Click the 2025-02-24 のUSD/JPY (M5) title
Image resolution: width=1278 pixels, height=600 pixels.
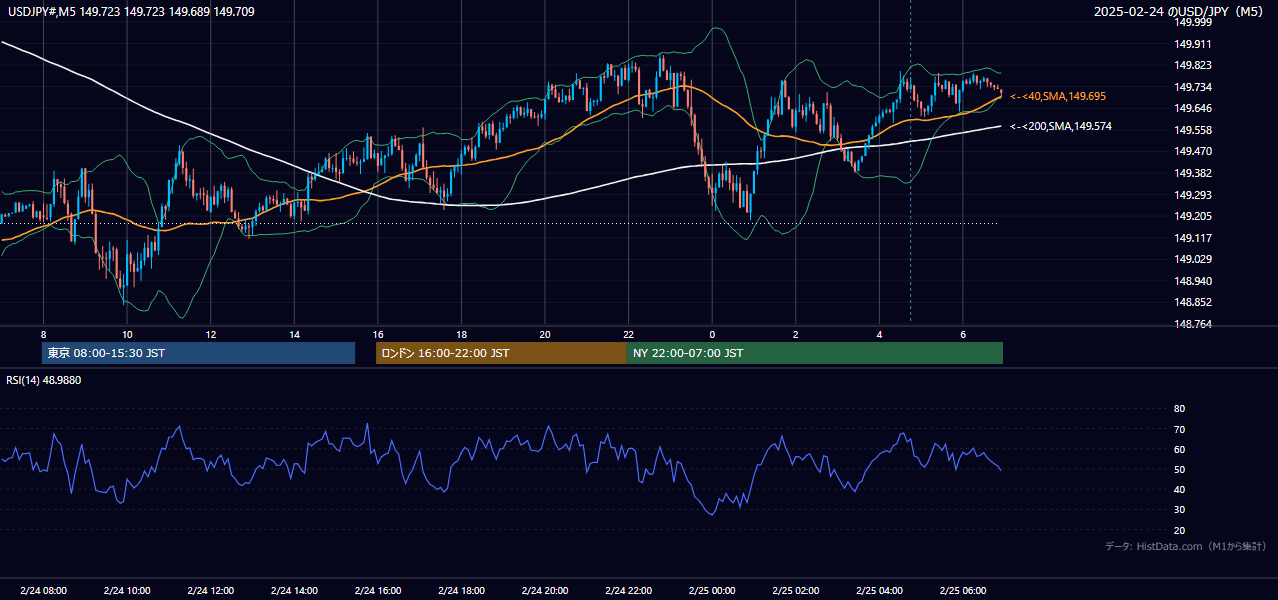1180,12
